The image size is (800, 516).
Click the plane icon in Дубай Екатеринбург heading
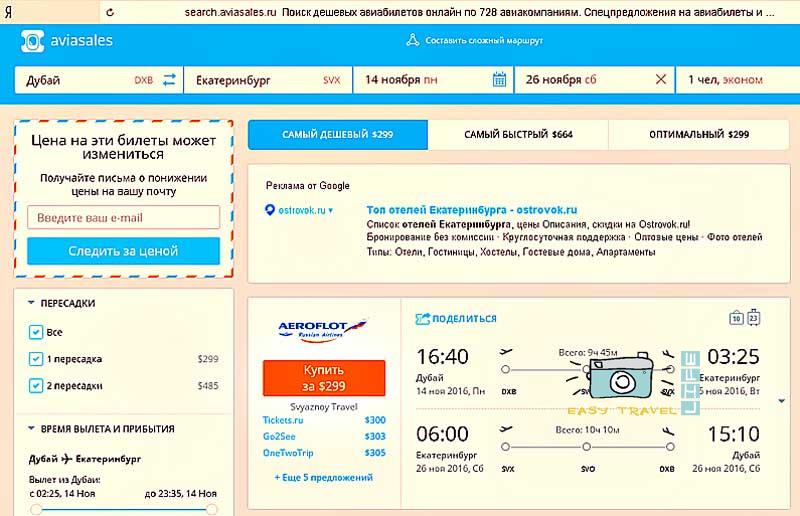pos(66,459)
